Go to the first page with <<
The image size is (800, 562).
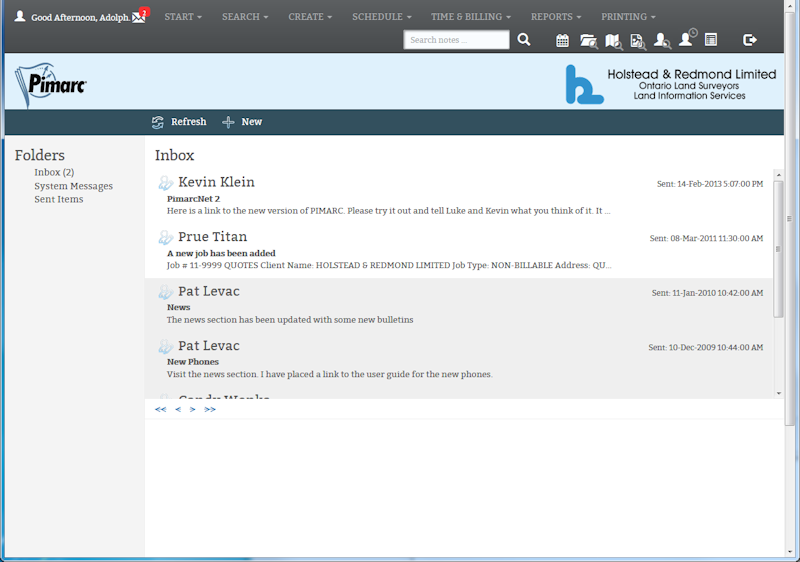[x=160, y=410]
